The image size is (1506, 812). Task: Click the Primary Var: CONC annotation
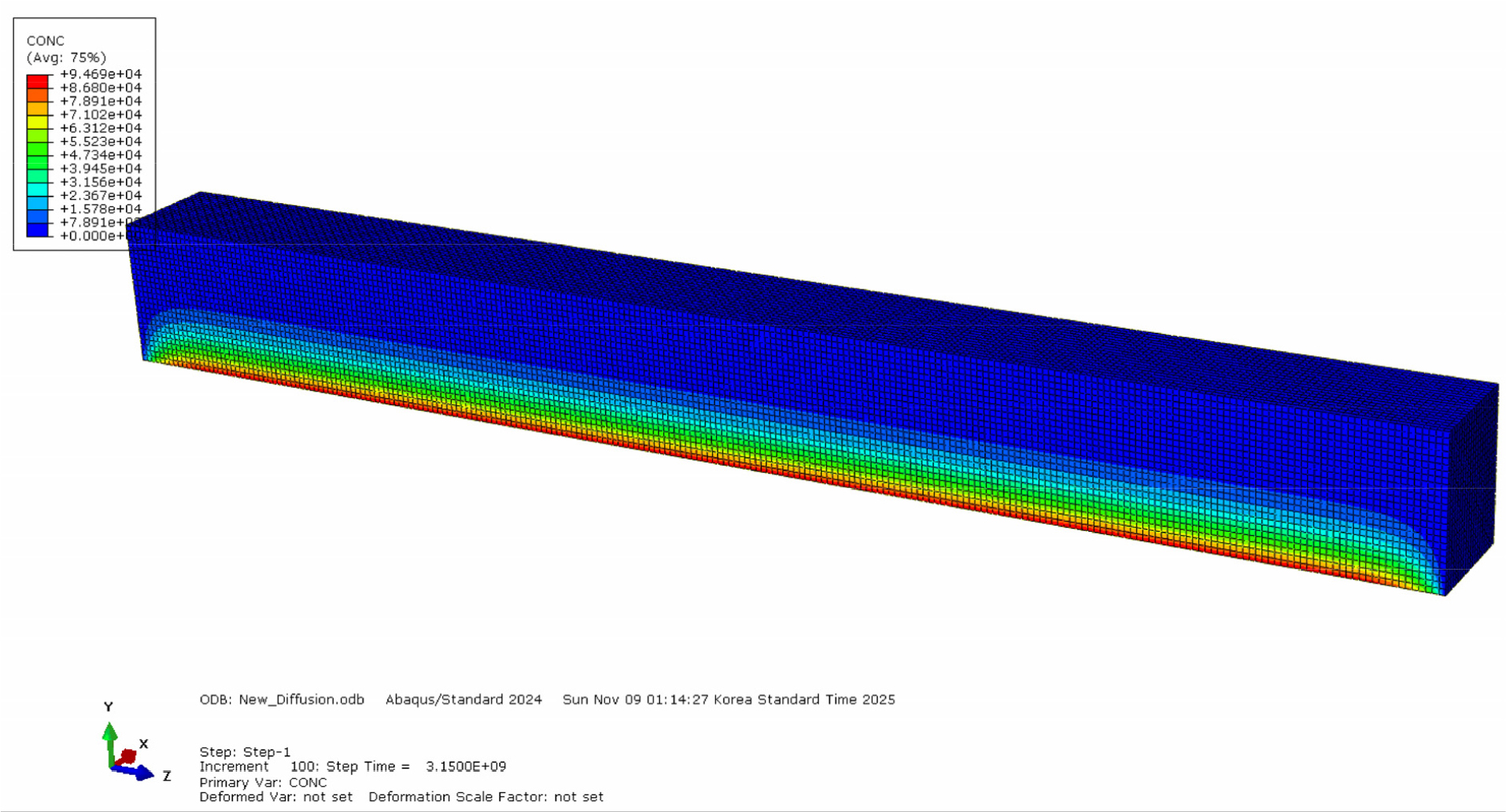263,782
